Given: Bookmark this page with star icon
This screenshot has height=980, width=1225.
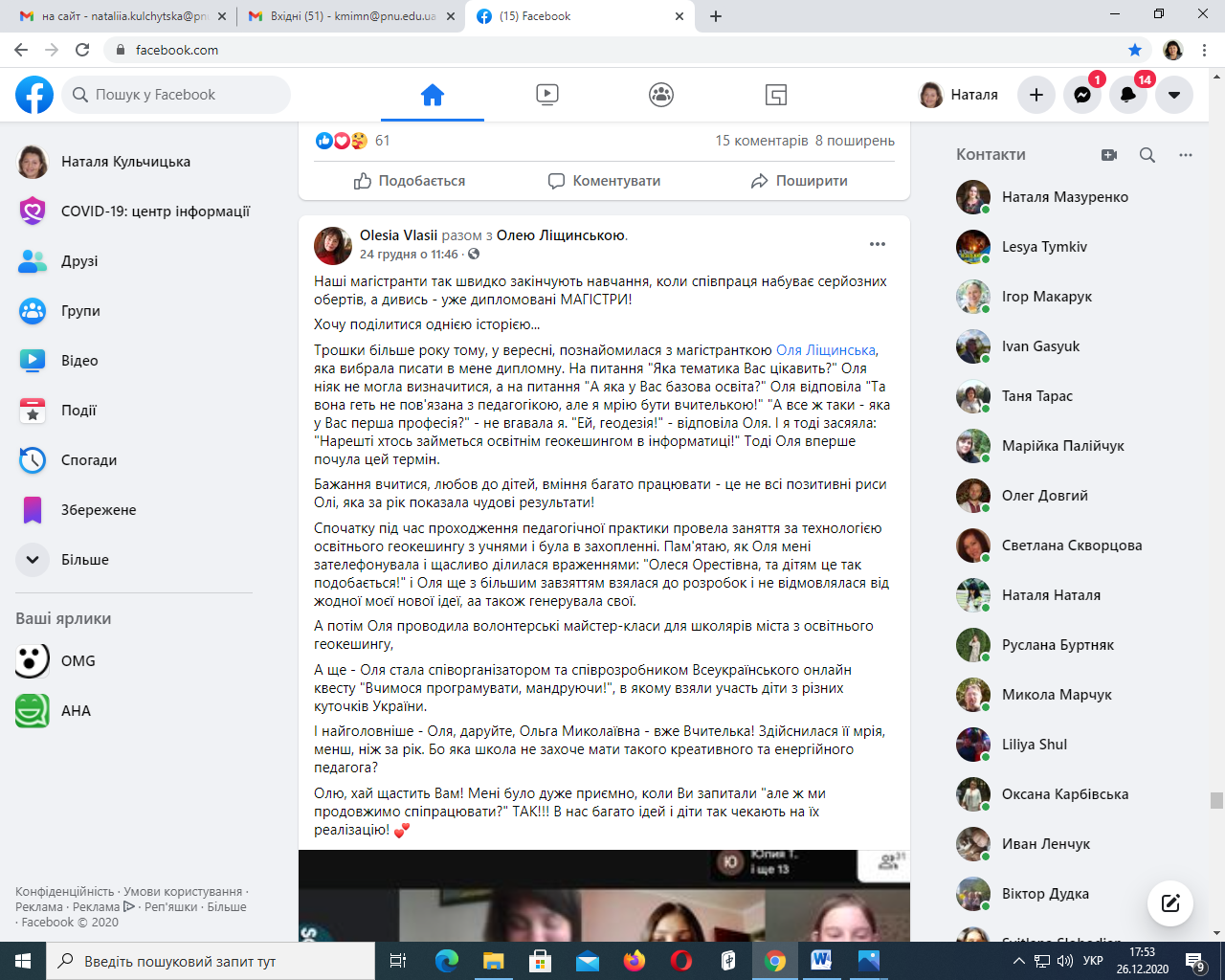Looking at the screenshot, I should click(1135, 50).
